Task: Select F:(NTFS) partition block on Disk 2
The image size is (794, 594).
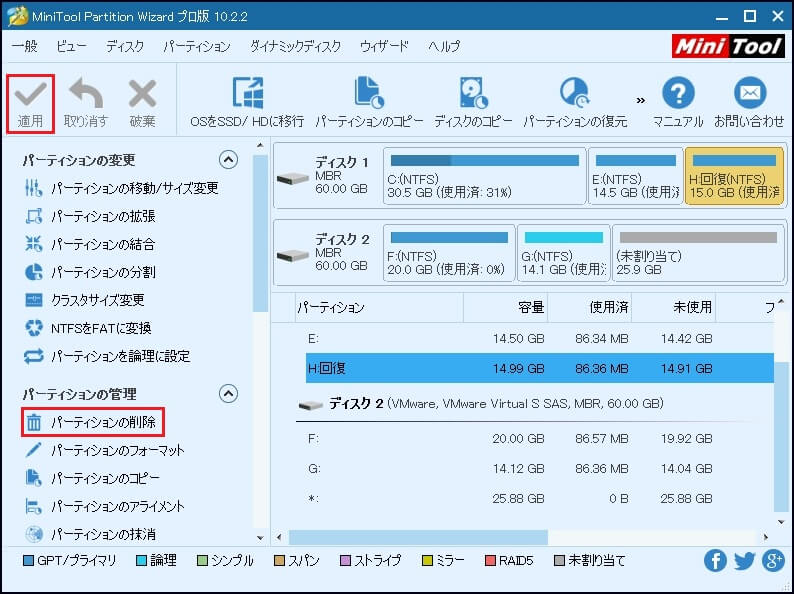Action: [x=449, y=253]
